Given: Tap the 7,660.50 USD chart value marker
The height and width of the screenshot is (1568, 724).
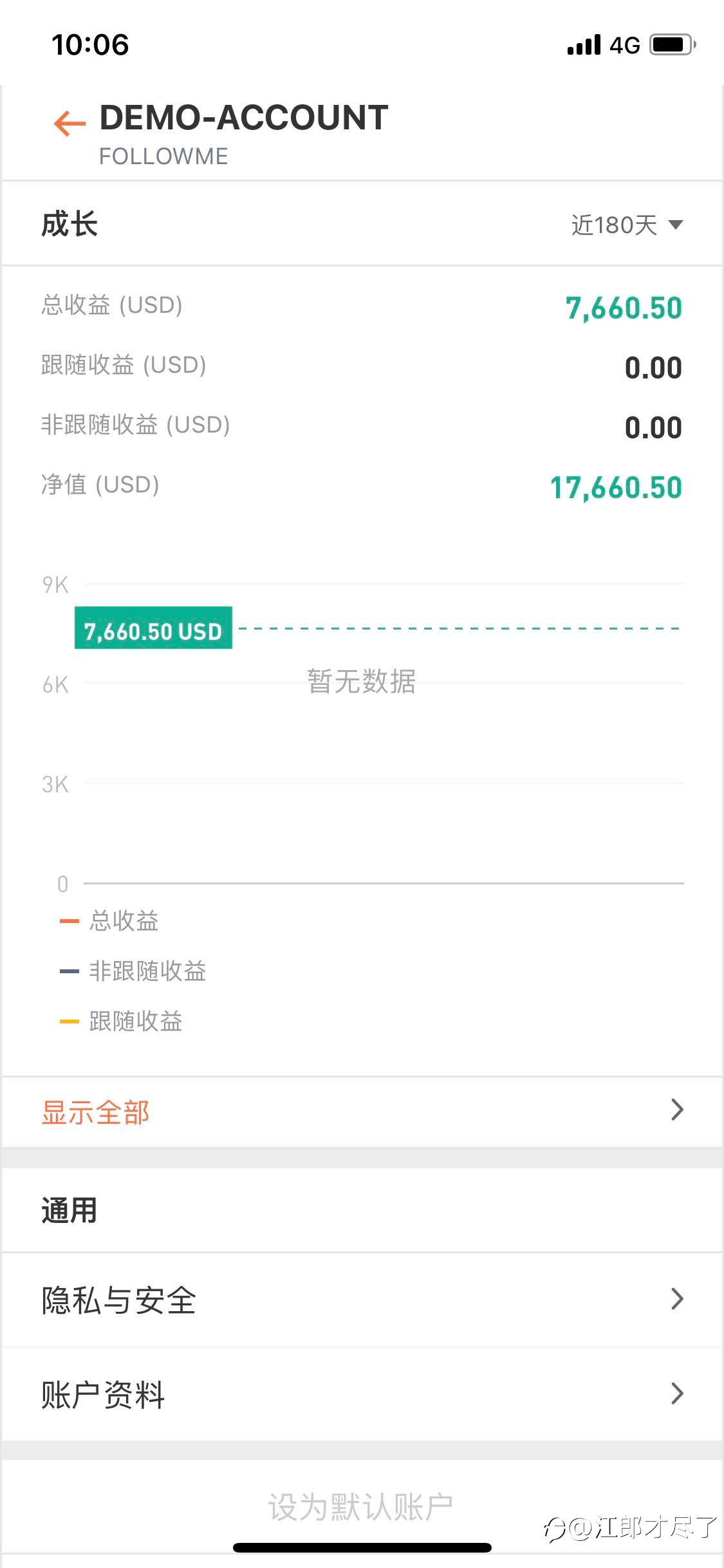Looking at the screenshot, I should [153, 628].
